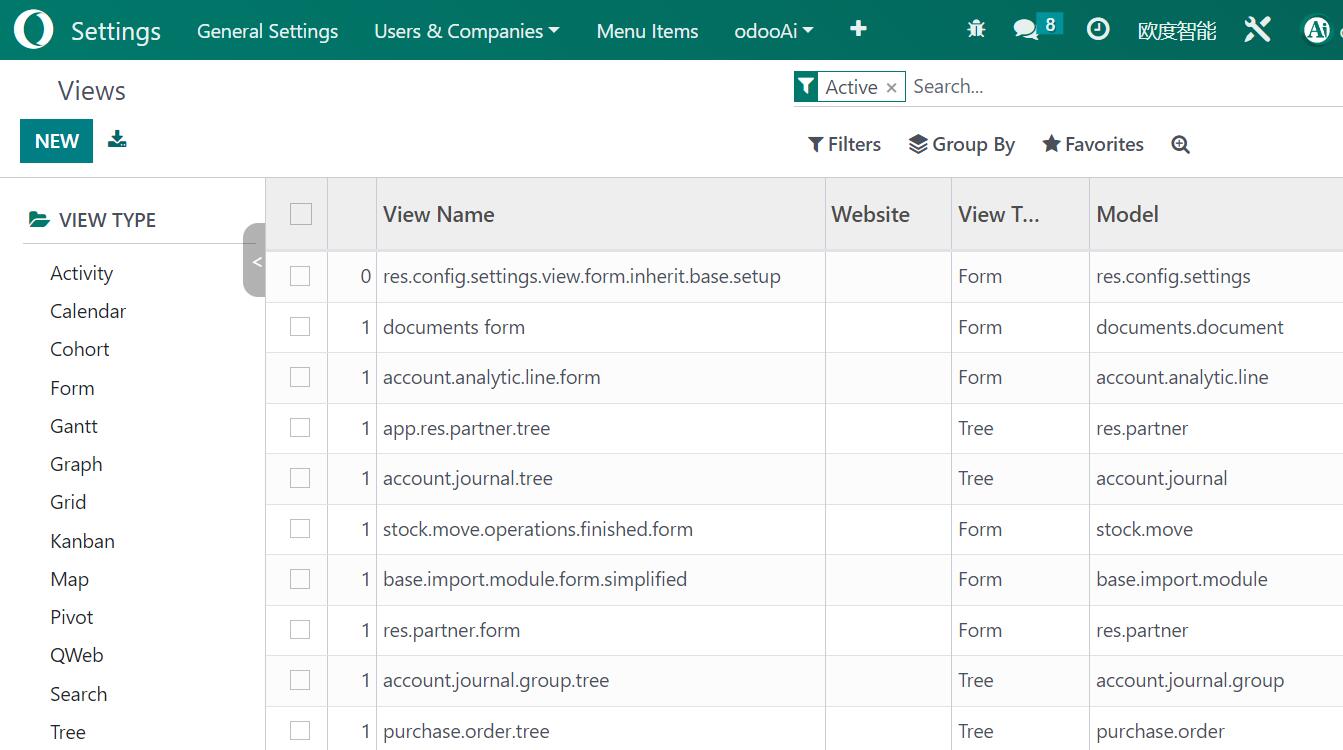Open the debug bug icon menu
This screenshot has width=1343, height=750.
coord(977,30)
